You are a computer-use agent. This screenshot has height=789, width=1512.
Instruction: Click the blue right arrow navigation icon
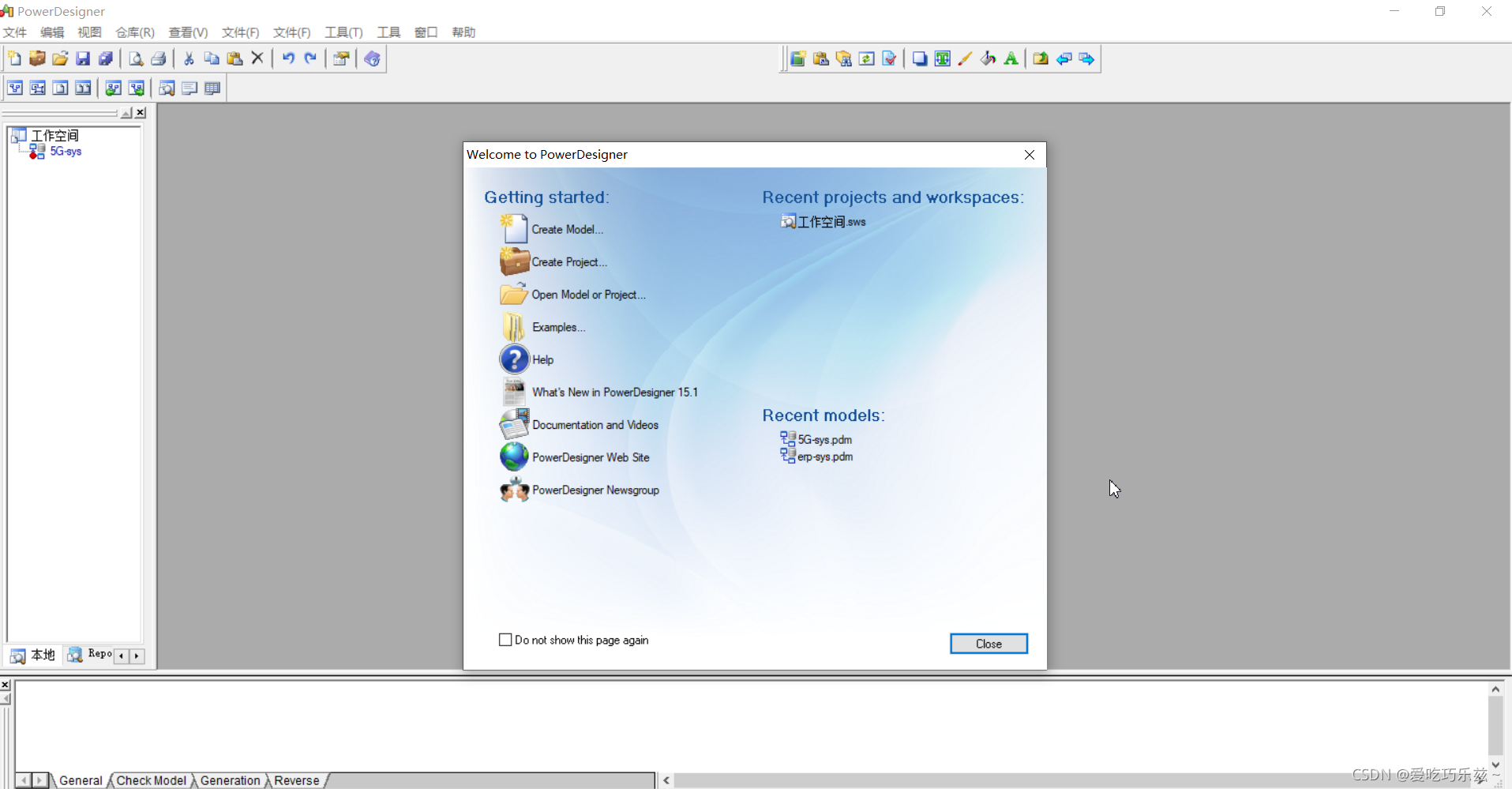[x=1087, y=58]
